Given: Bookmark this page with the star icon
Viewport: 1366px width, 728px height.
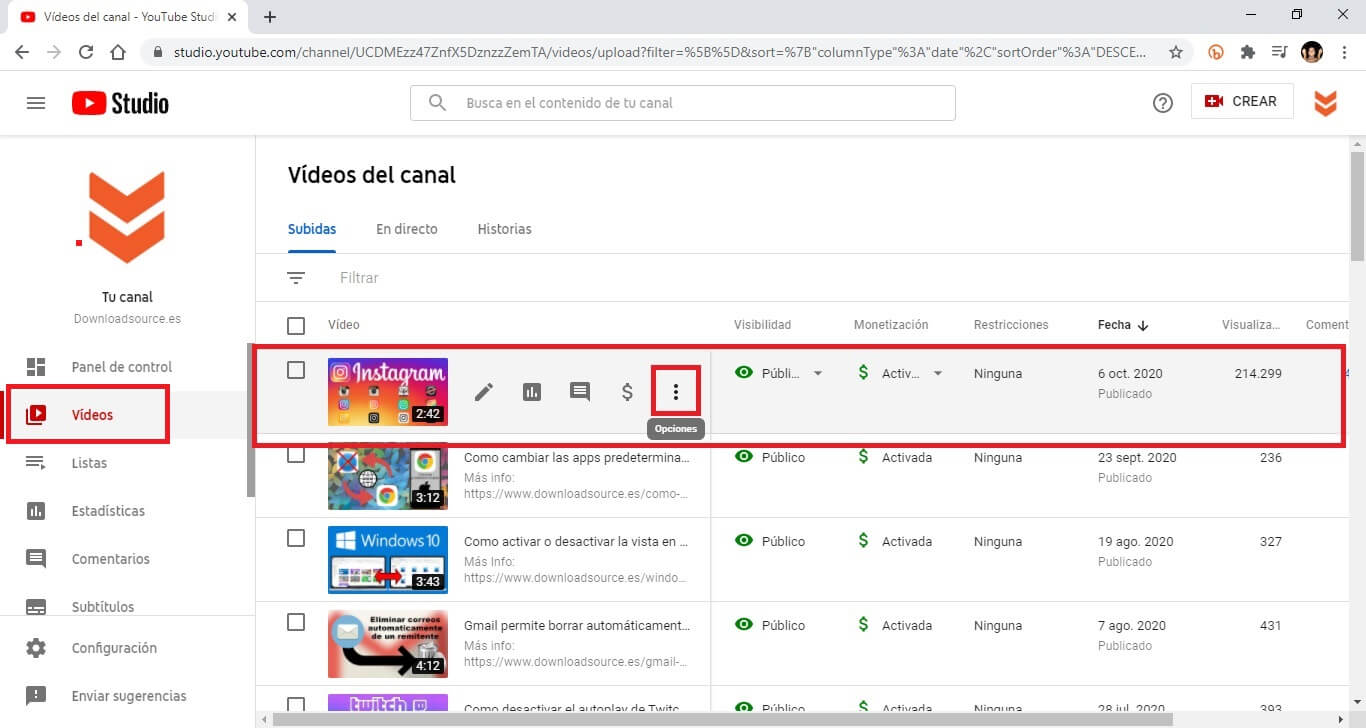Looking at the screenshot, I should click(x=1176, y=52).
